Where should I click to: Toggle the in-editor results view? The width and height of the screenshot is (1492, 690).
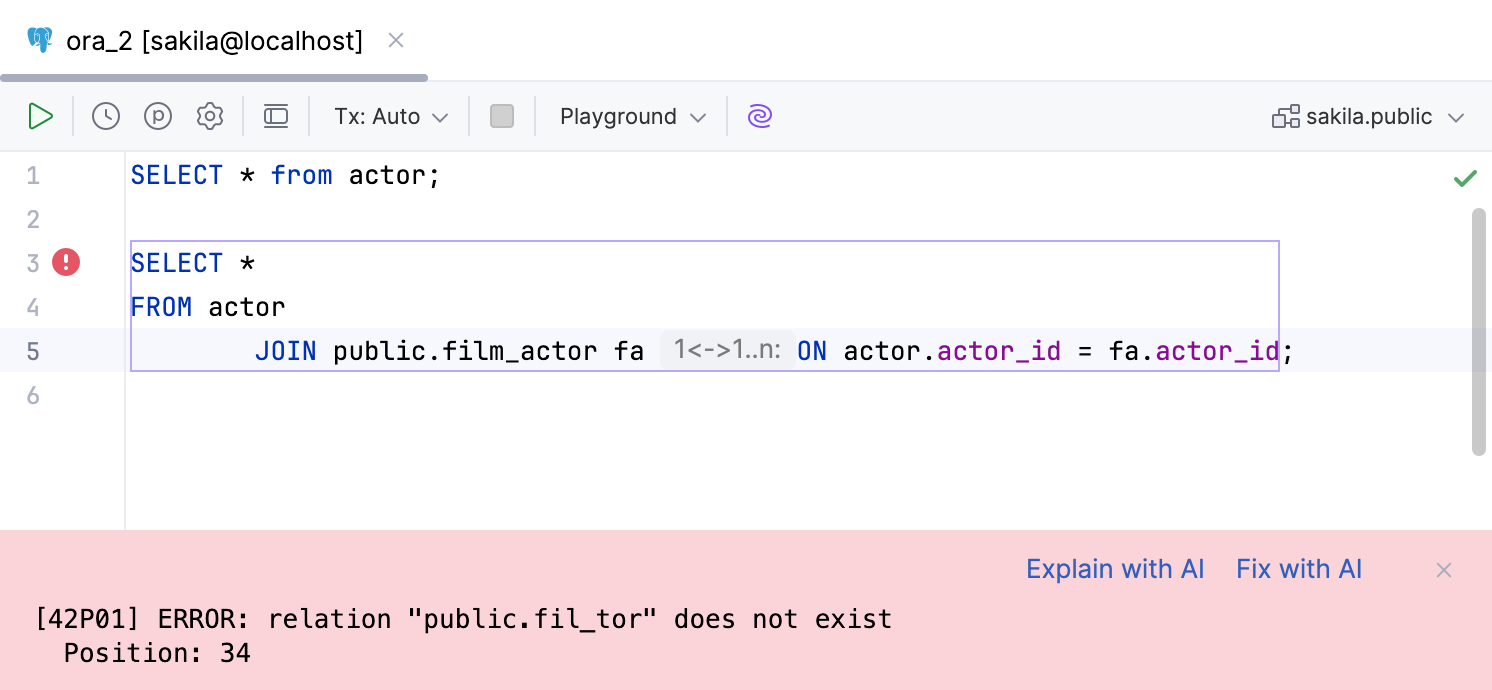(x=276, y=116)
